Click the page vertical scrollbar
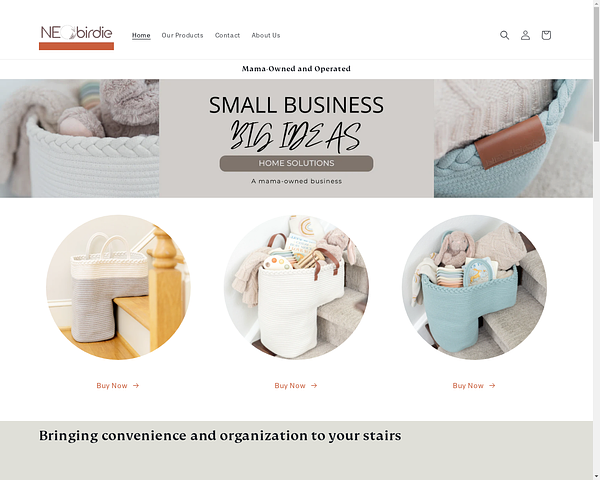The width and height of the screenshot is (600, 480). click(x=596, y=240)
